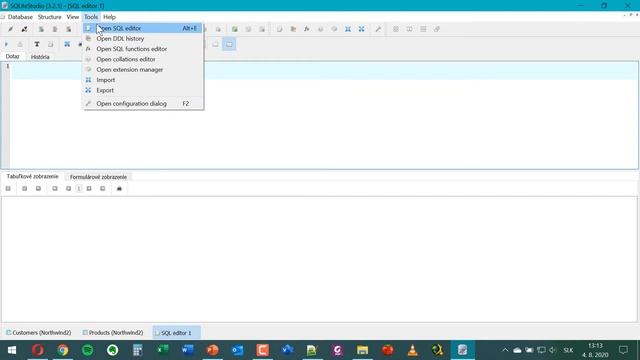Click the refresh icon in results toolbar
The width and height of the screenshot is (640, 360).
[8, 189]
